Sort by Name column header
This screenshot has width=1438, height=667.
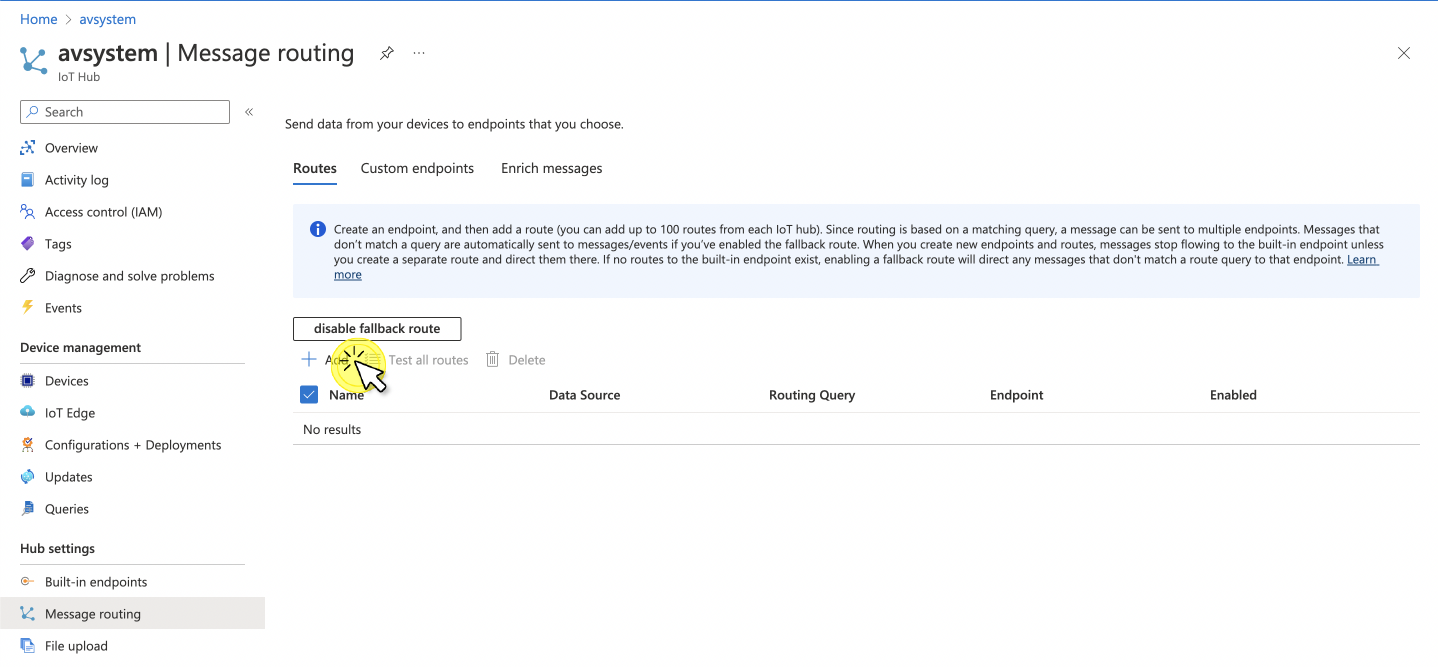pos(346,395)
